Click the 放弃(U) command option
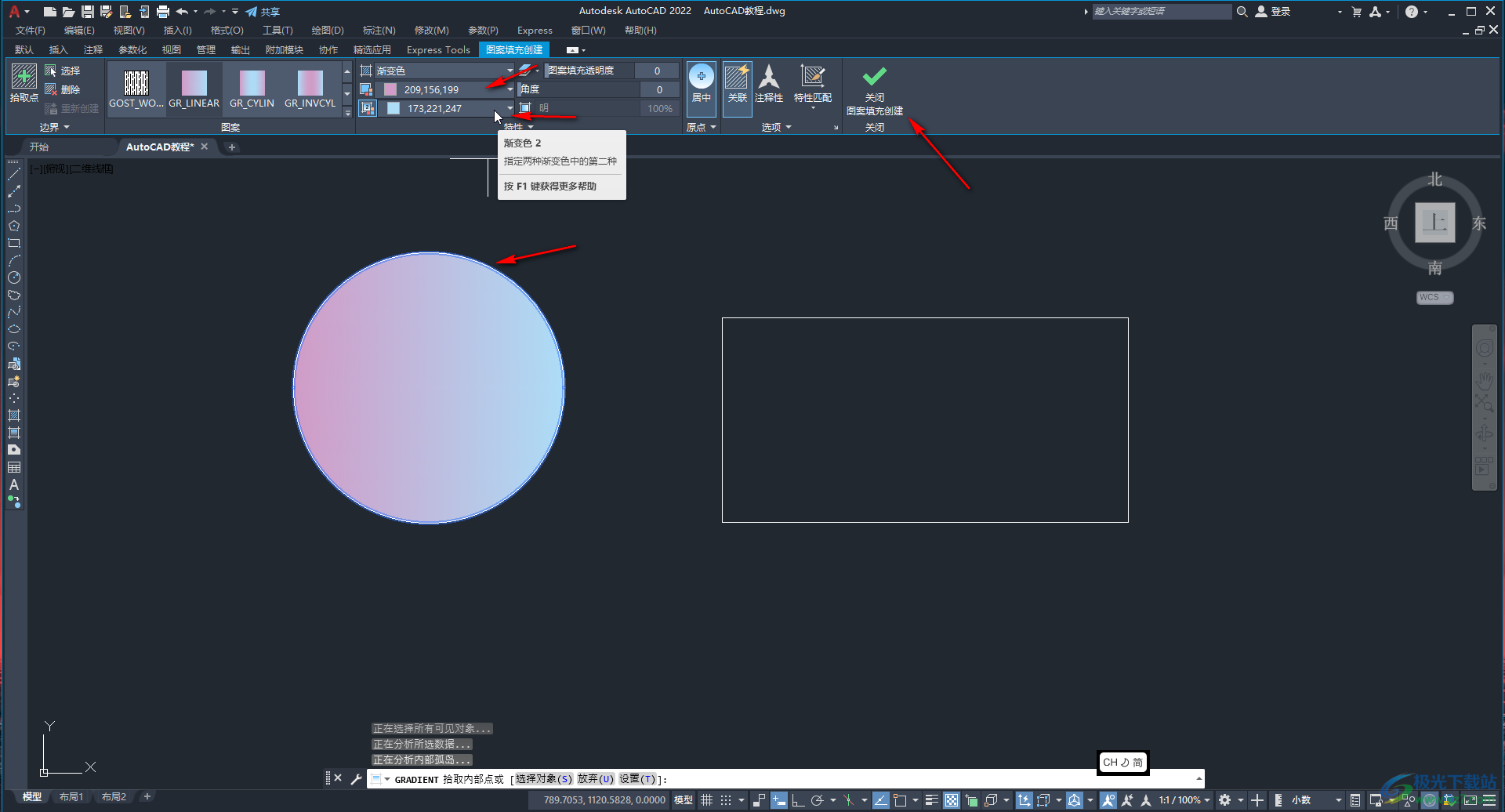The image size is (1505, 812). [596, 779]
